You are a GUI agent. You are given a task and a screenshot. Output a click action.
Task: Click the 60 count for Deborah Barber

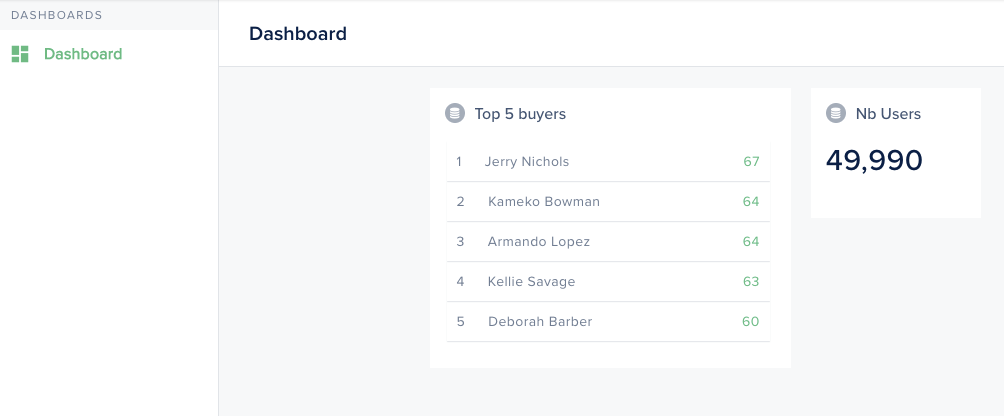pyautogui.click(x=750, y=321)
